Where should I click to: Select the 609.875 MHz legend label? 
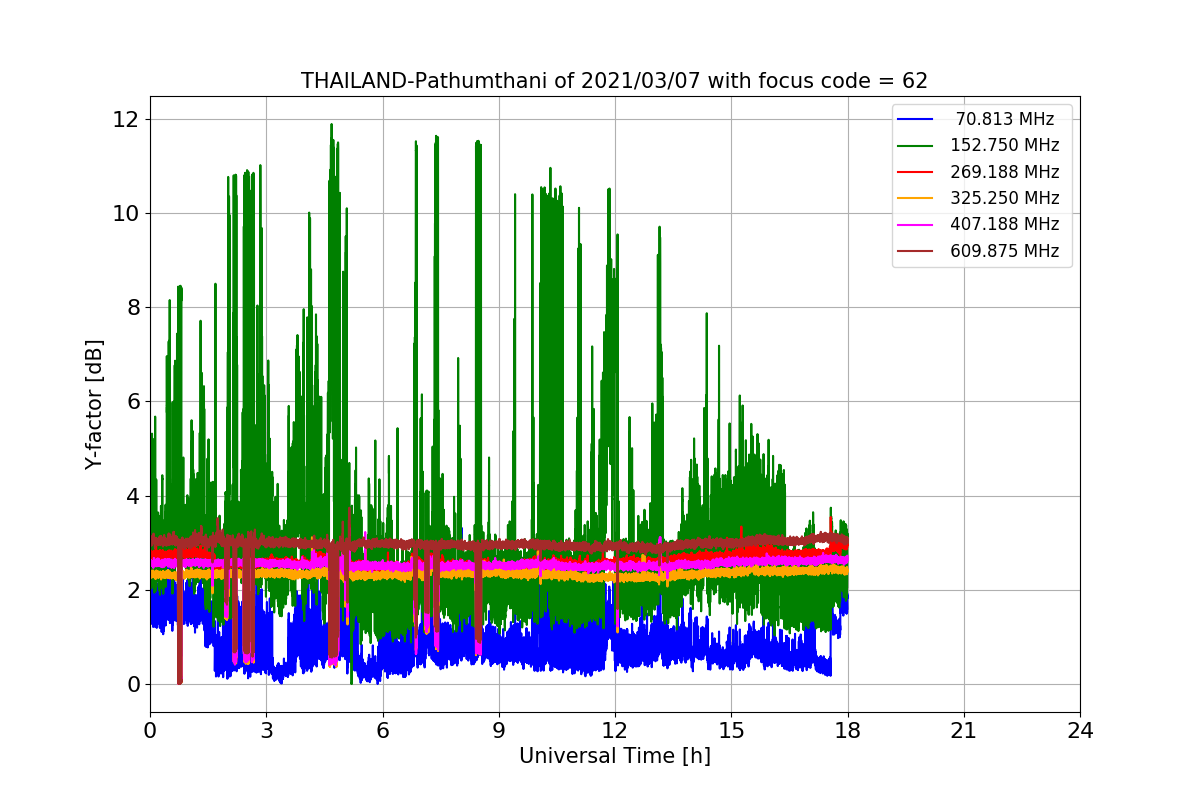pyautogui.click(x=1005, y=251)
